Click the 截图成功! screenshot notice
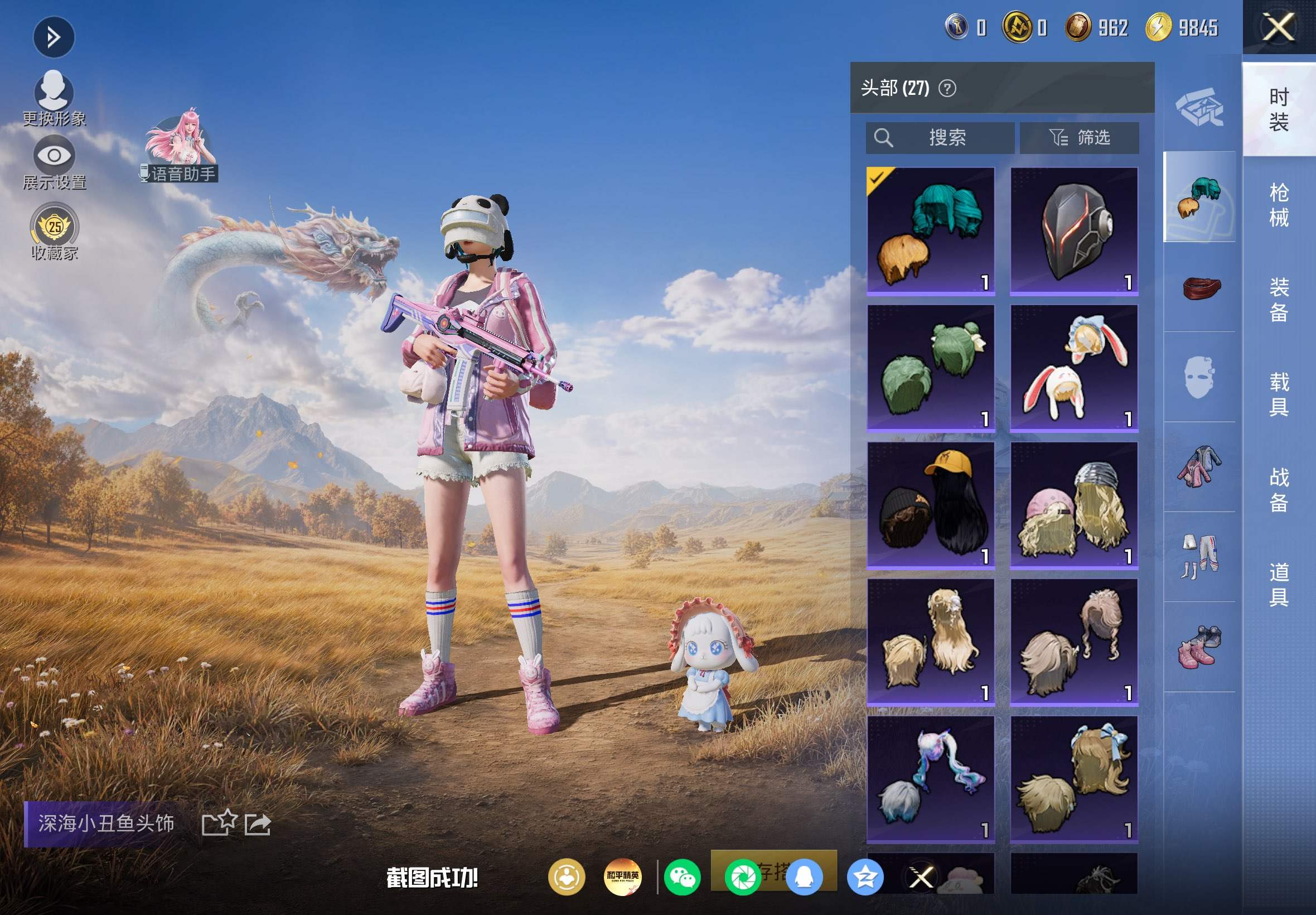1316x915 pixels. [432, 878]
